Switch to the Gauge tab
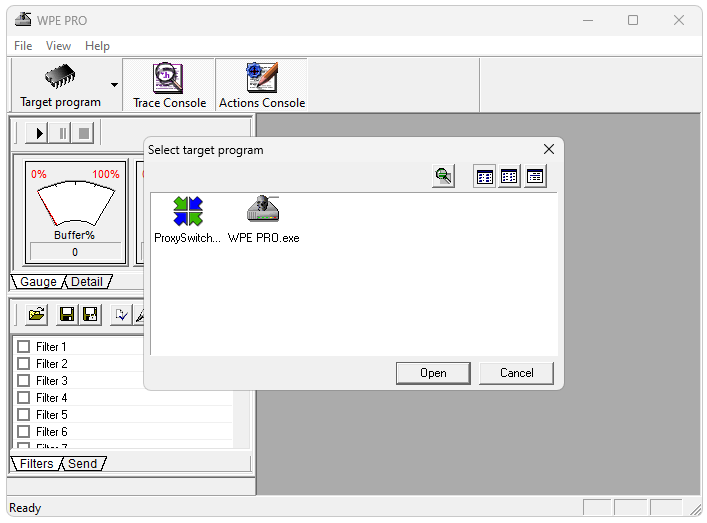The image size is (707, 523). (x=38, y=282)
